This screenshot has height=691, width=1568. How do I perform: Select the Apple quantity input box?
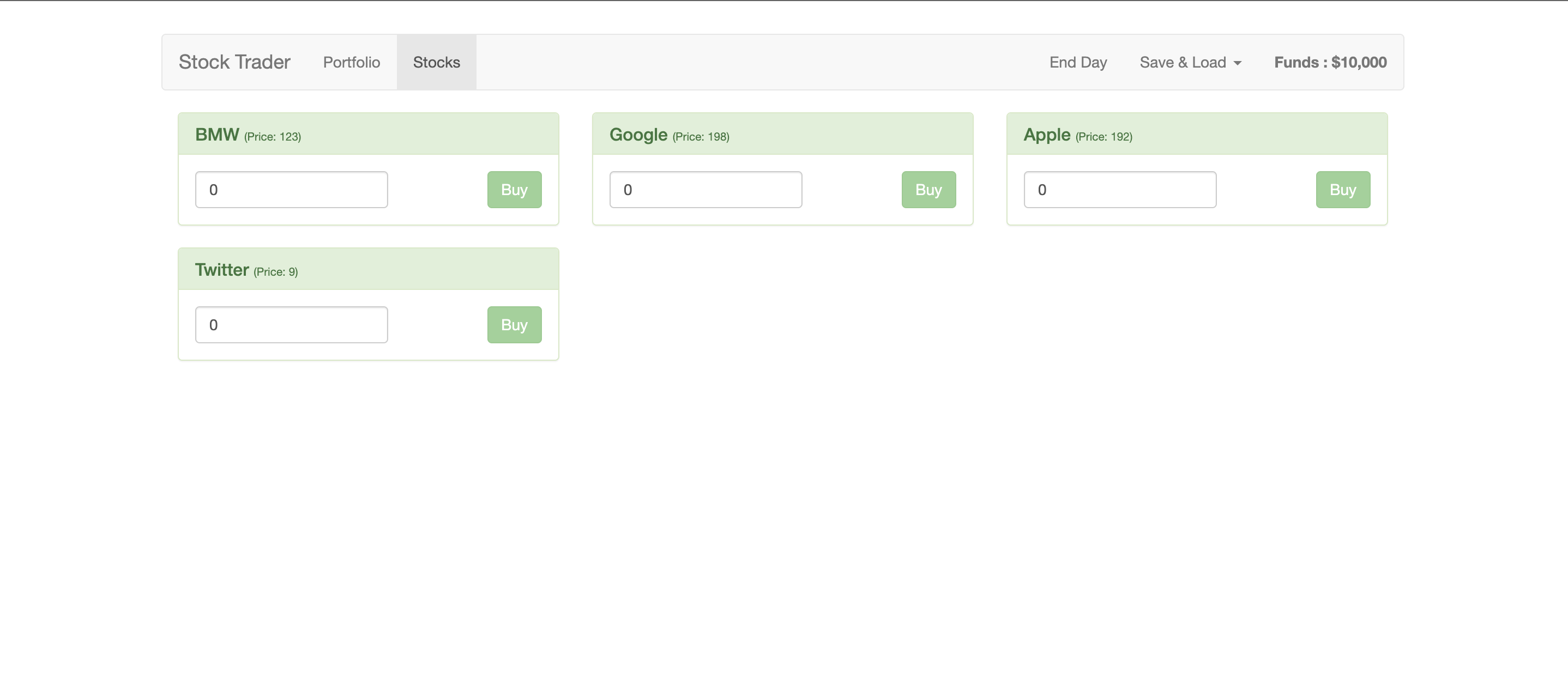click(x=1119, y=190)
